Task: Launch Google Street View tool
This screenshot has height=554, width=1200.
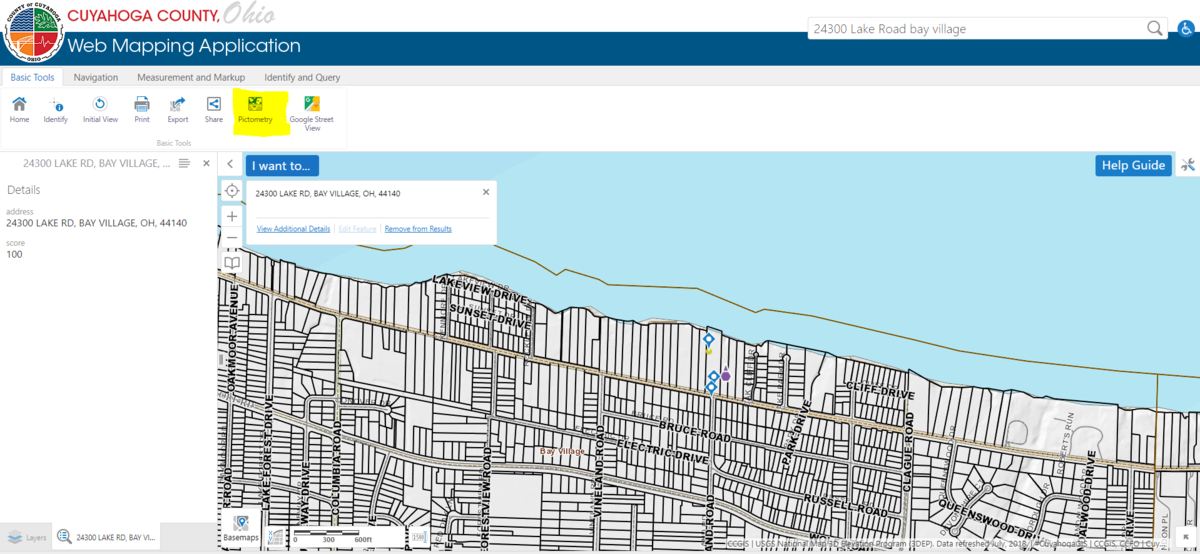Action: pos(312,114)
